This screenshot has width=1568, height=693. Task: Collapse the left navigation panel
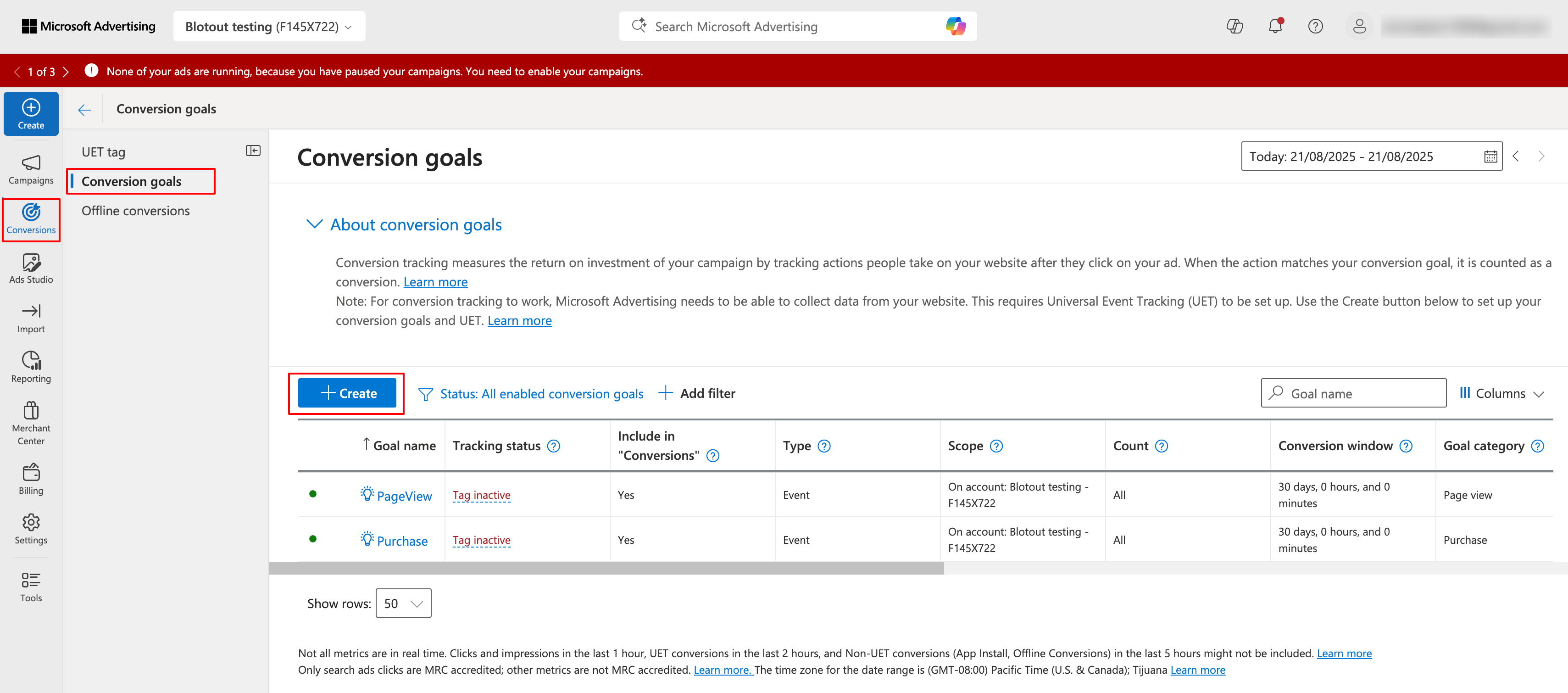click(x=253, y=151)
